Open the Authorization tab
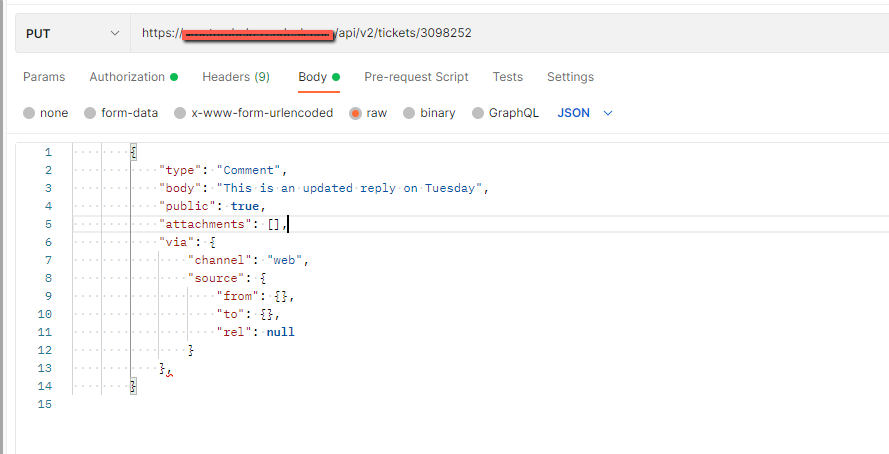 coord(127,77)
